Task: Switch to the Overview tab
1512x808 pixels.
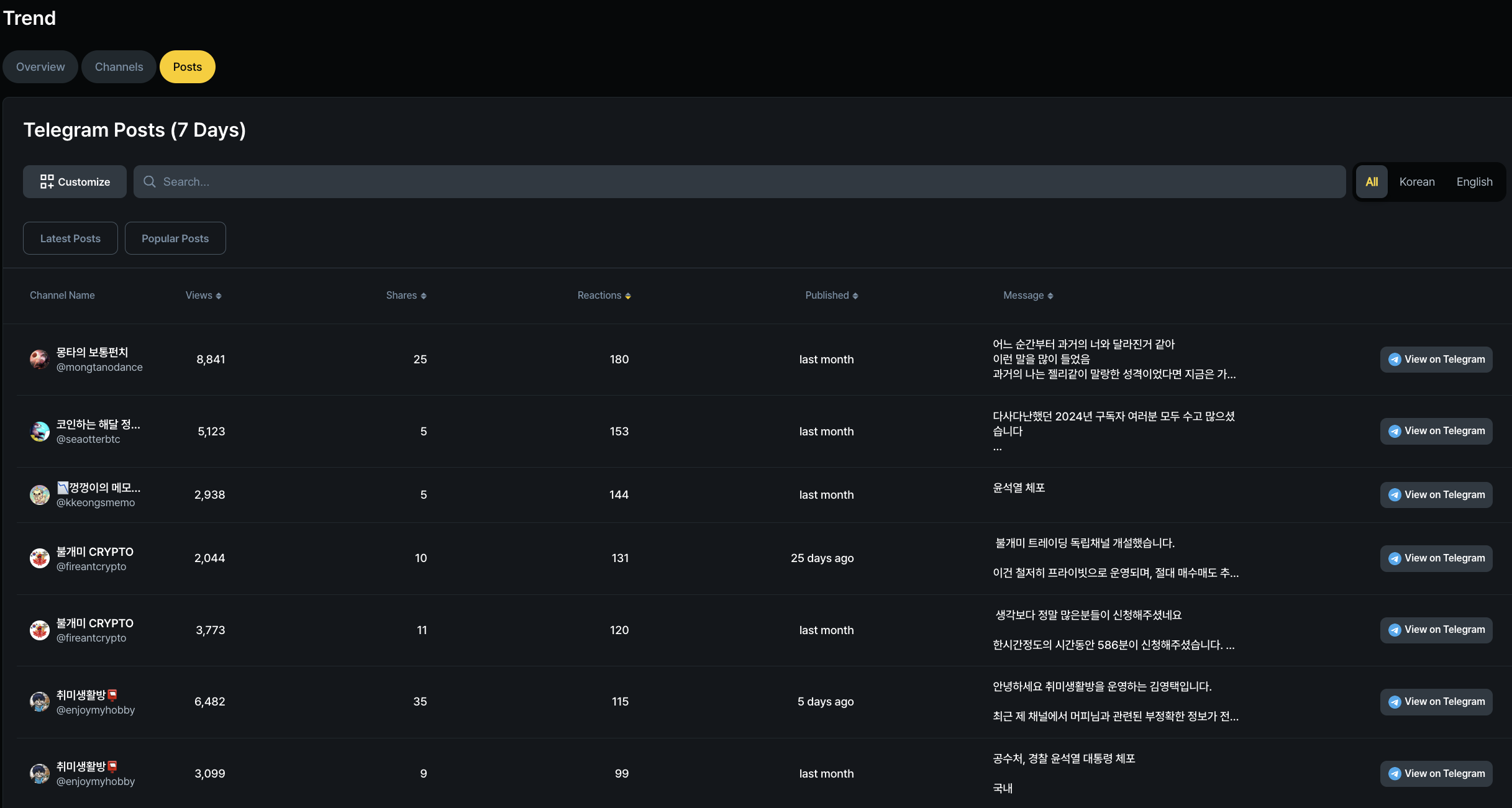Action: [40, 67]
